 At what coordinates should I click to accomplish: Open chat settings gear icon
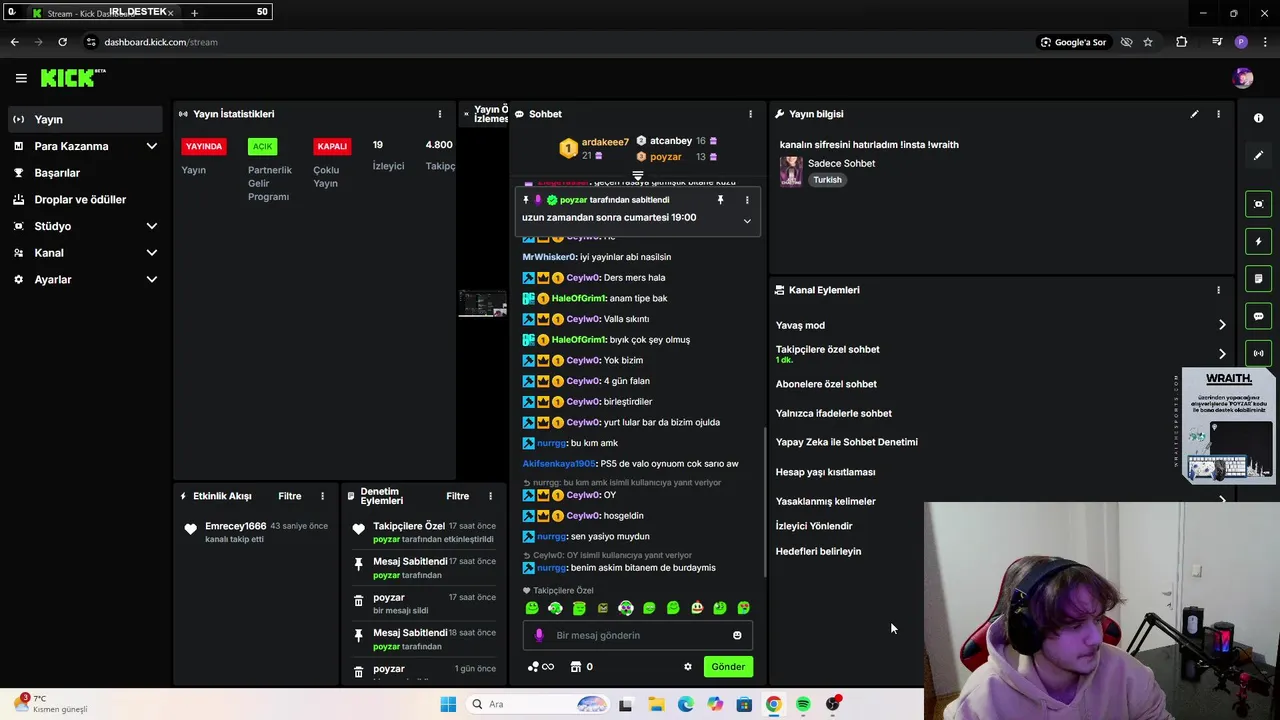tap(687, 667)
